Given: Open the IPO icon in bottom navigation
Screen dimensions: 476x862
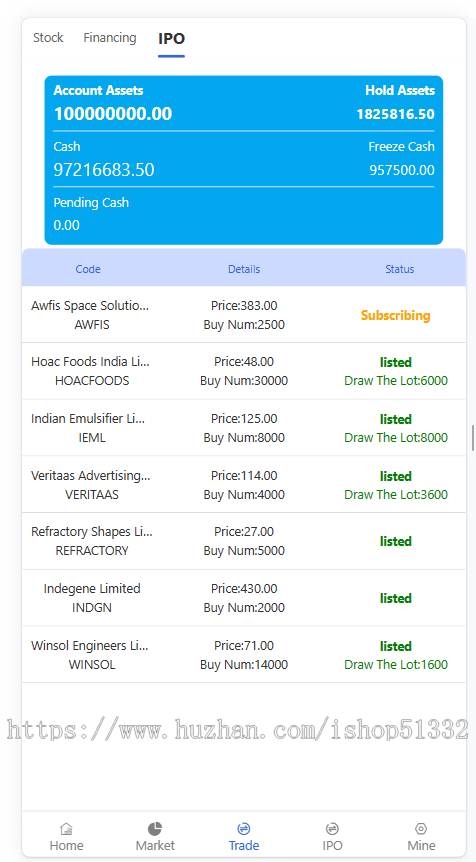Looking at the screenshot, I should pyautogui.click(x=332, y=828).
